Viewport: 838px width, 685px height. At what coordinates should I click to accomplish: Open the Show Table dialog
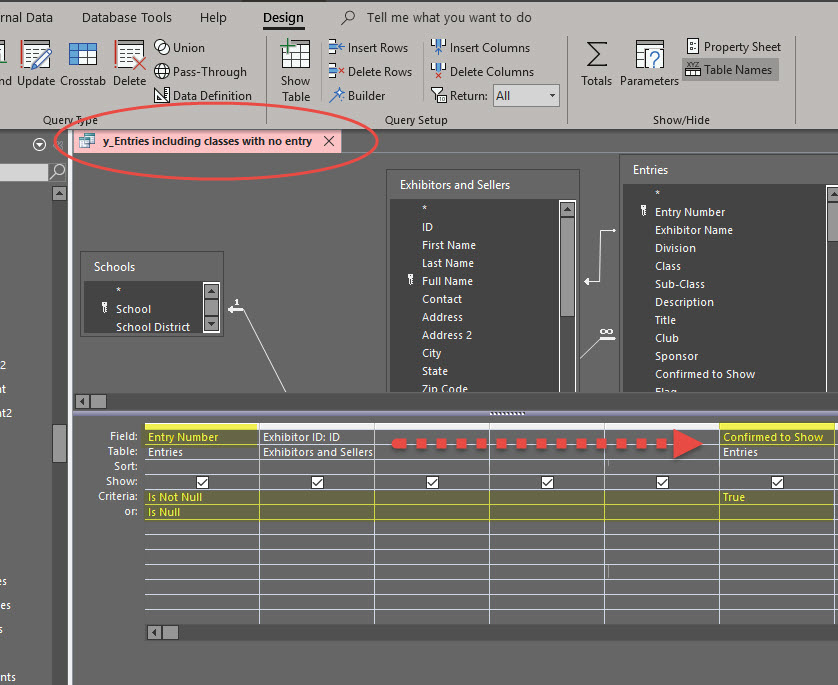coord(295,71)
